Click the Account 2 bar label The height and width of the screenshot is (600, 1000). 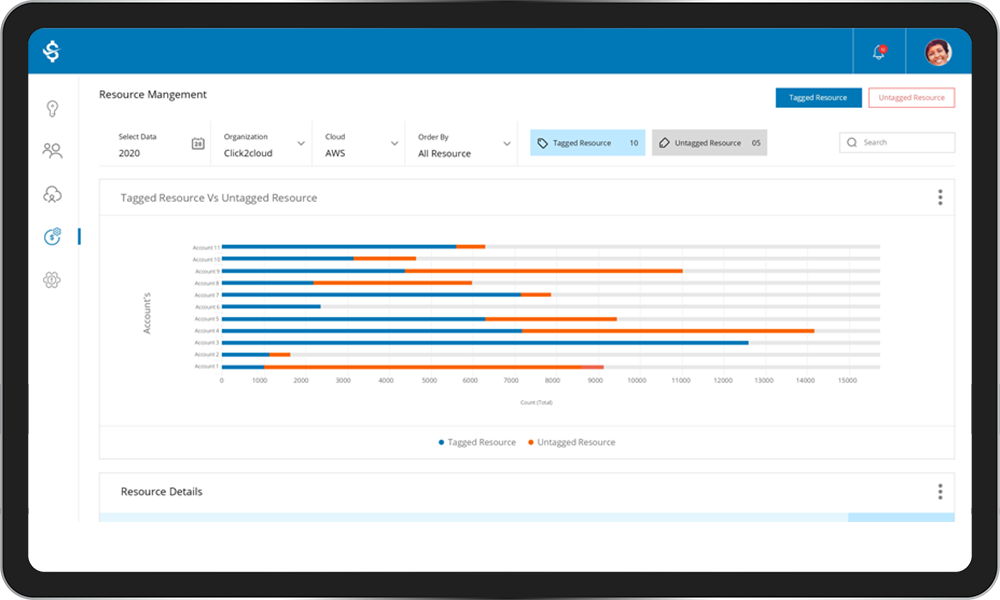click(x=207, y=355)
